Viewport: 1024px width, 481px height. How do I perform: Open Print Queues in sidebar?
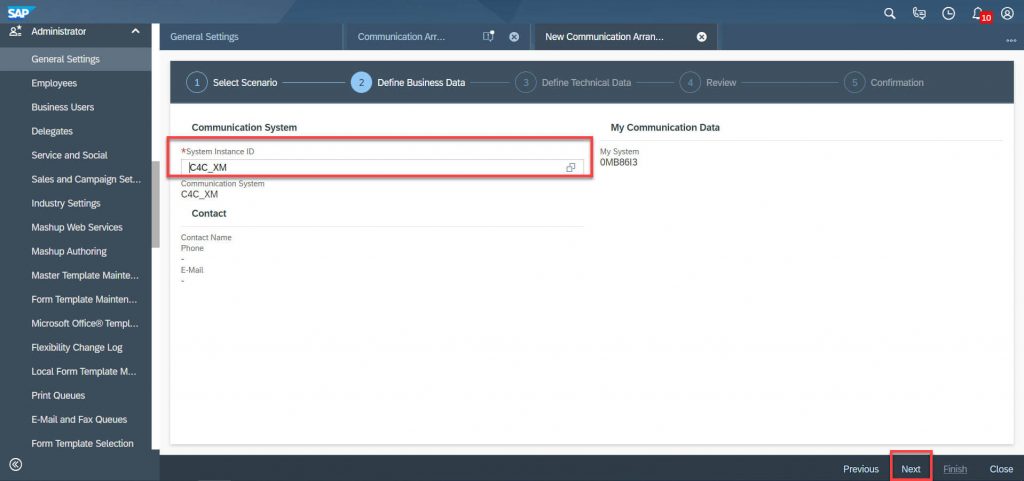tap(76, 396)
